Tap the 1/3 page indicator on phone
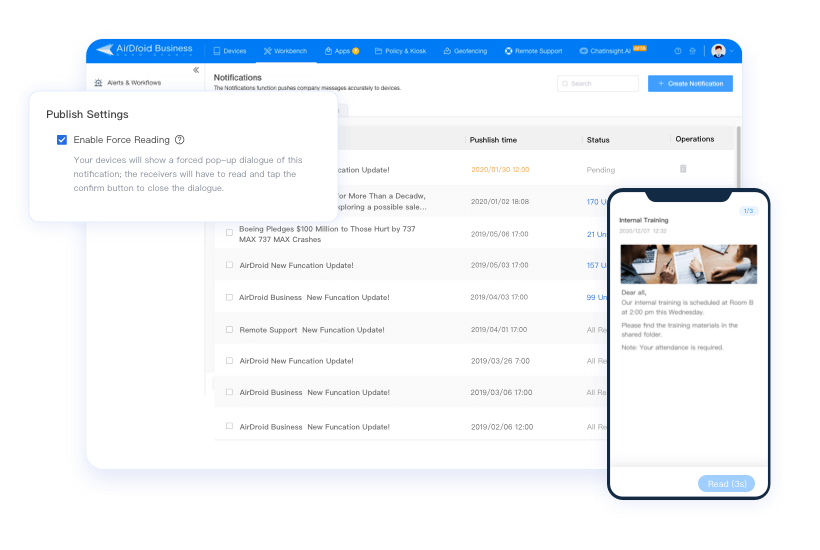 (748, 211)
